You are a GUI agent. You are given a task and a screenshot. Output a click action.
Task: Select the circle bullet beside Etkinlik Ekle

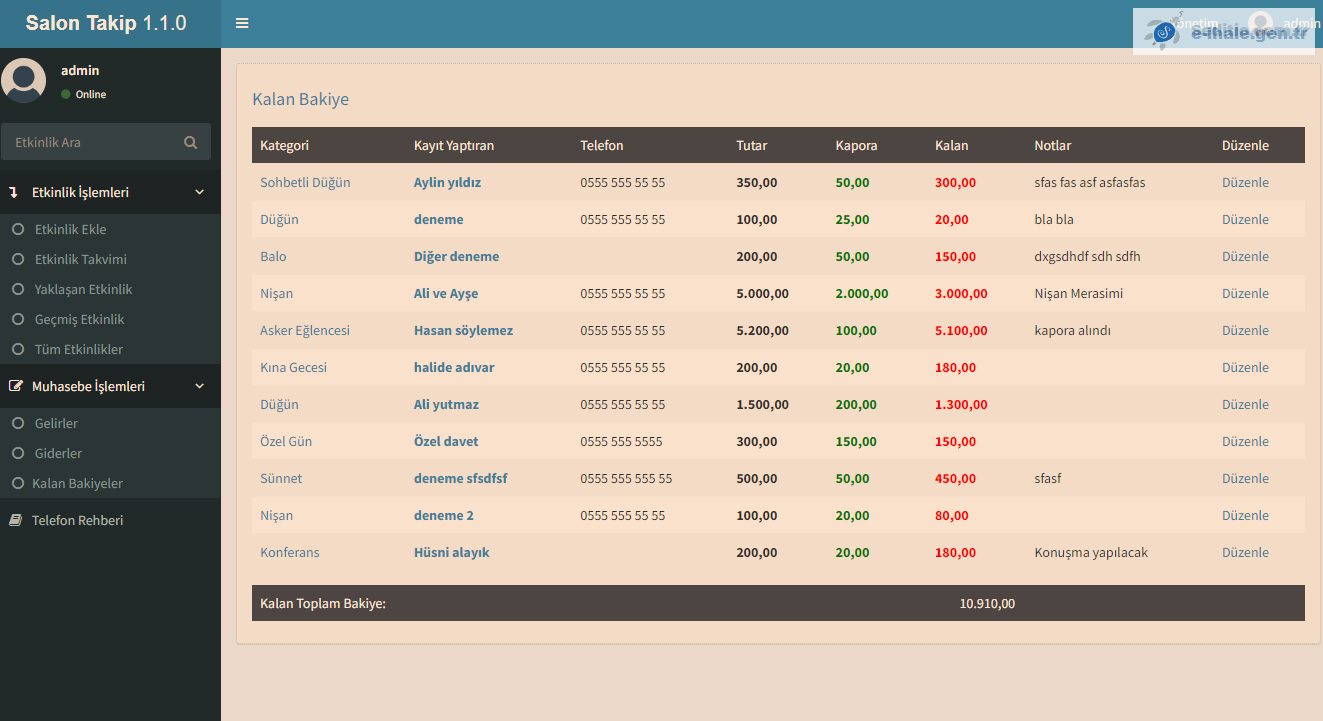(17, 229)
